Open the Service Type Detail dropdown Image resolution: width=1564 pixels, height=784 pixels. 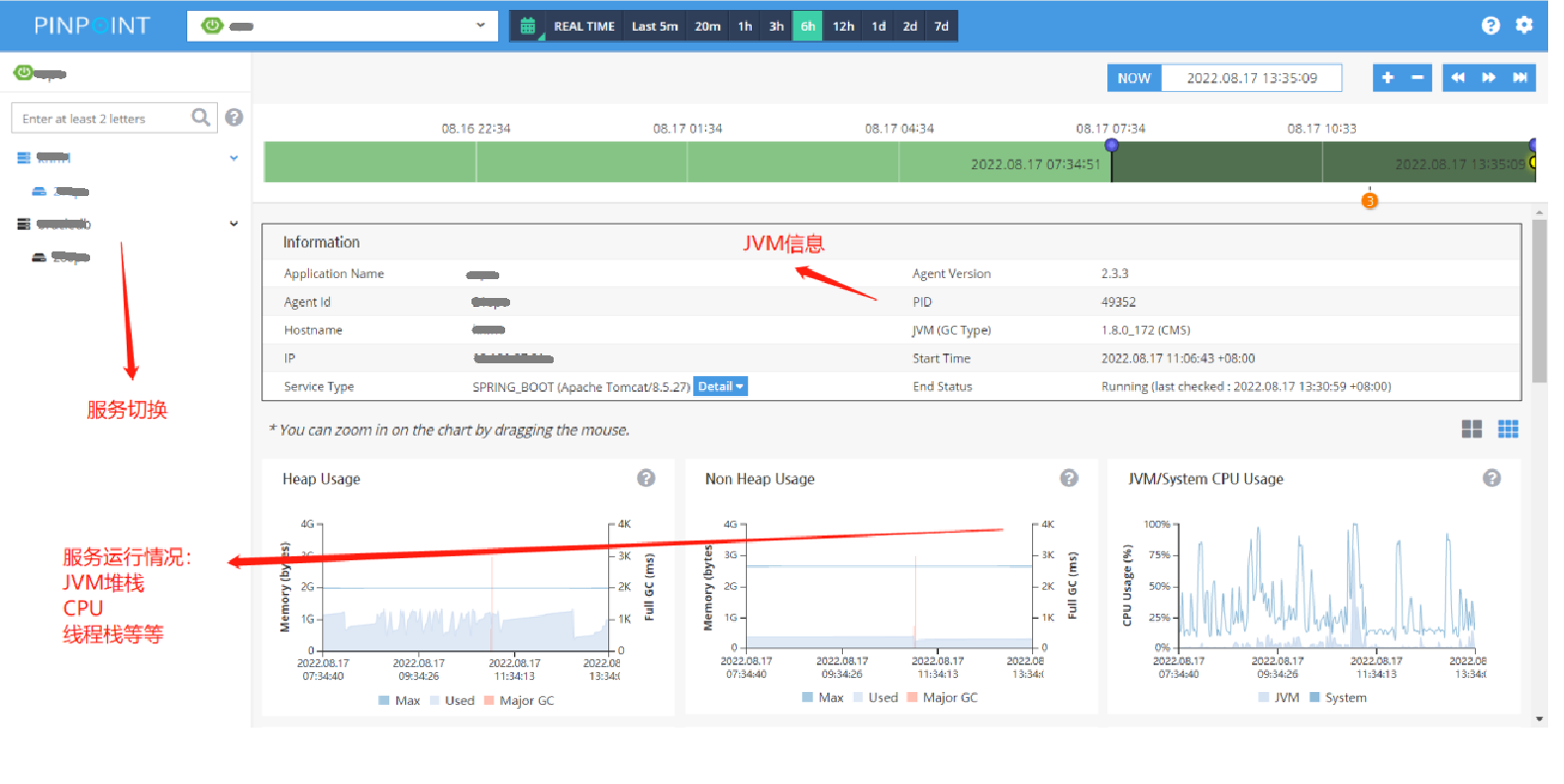click(720, 387)
